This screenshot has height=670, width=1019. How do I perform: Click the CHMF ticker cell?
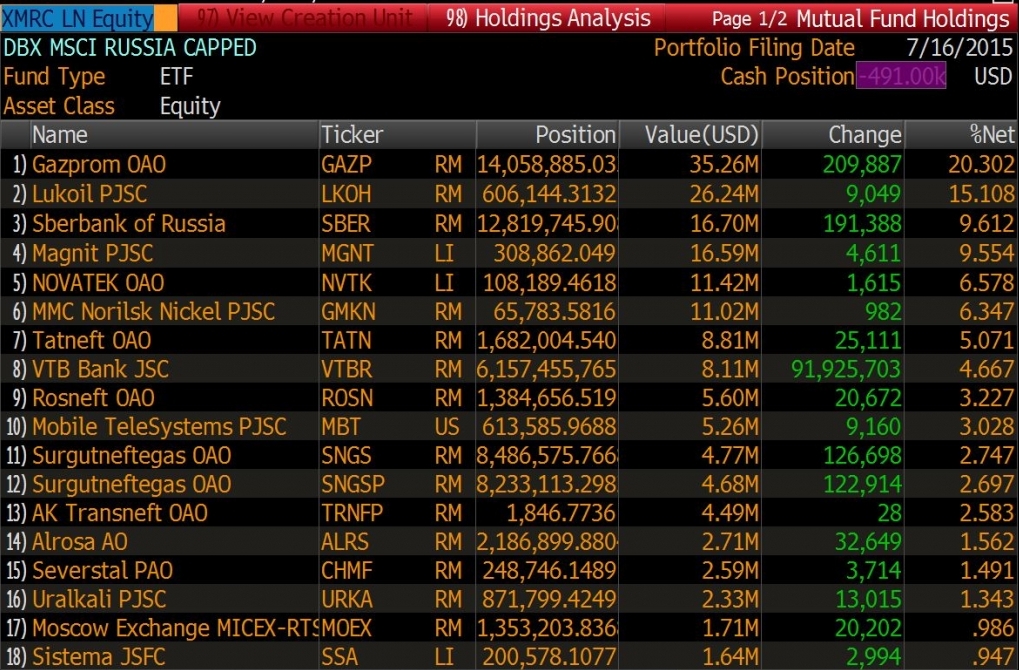[347, 570]
